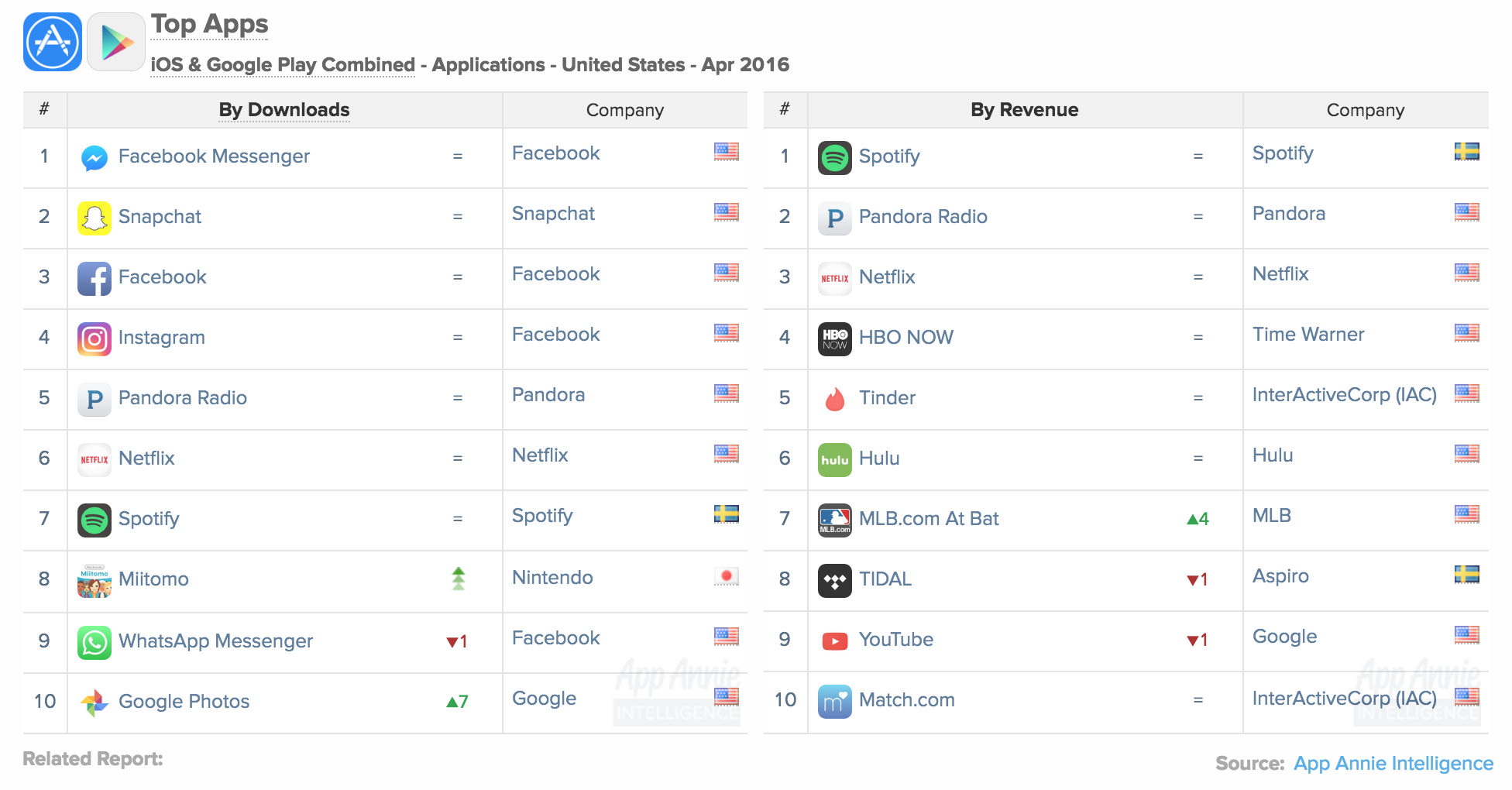Viewport: 1512px width, 790px height.
Task: Click the By Downloads column header
Action: point(284,110)
